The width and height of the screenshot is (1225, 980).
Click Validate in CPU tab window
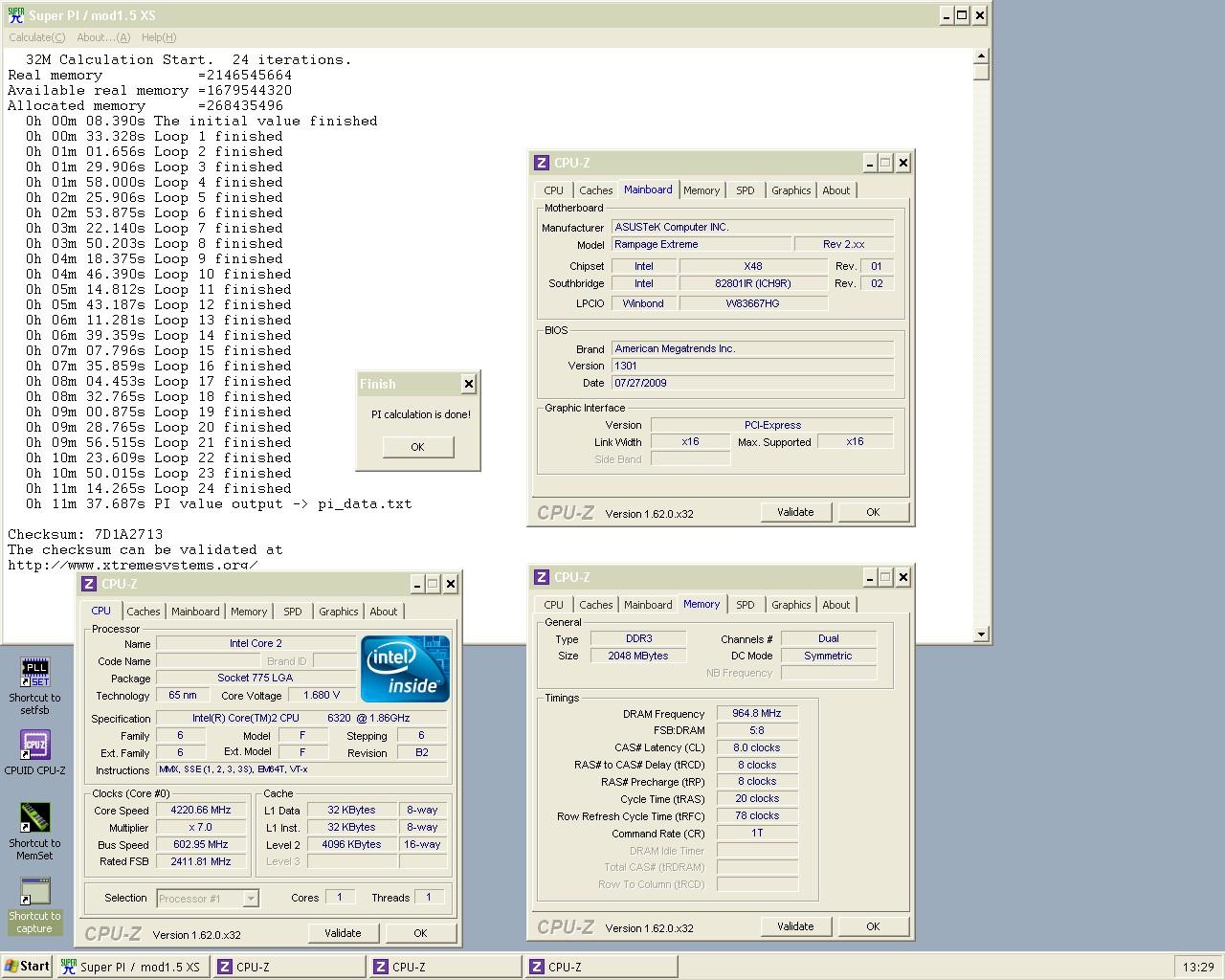[343, 933]
